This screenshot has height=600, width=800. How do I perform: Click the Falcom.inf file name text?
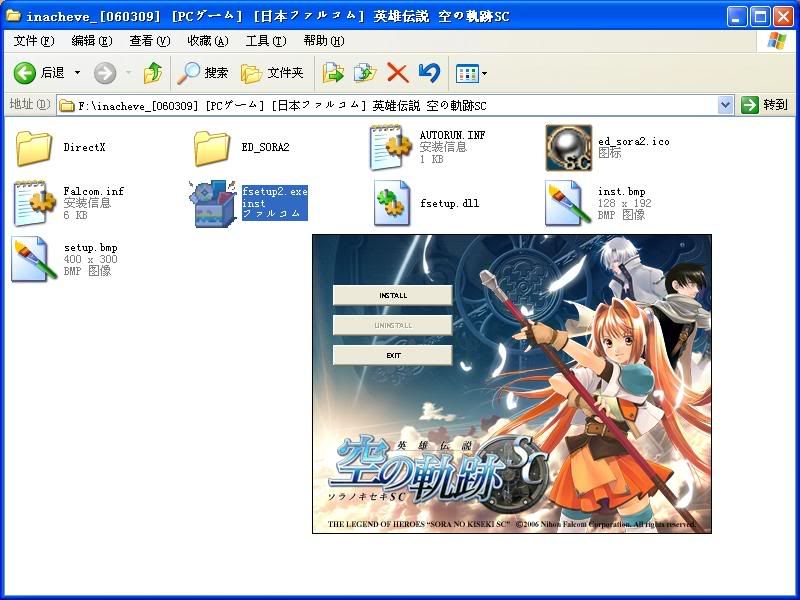[93, 191]
